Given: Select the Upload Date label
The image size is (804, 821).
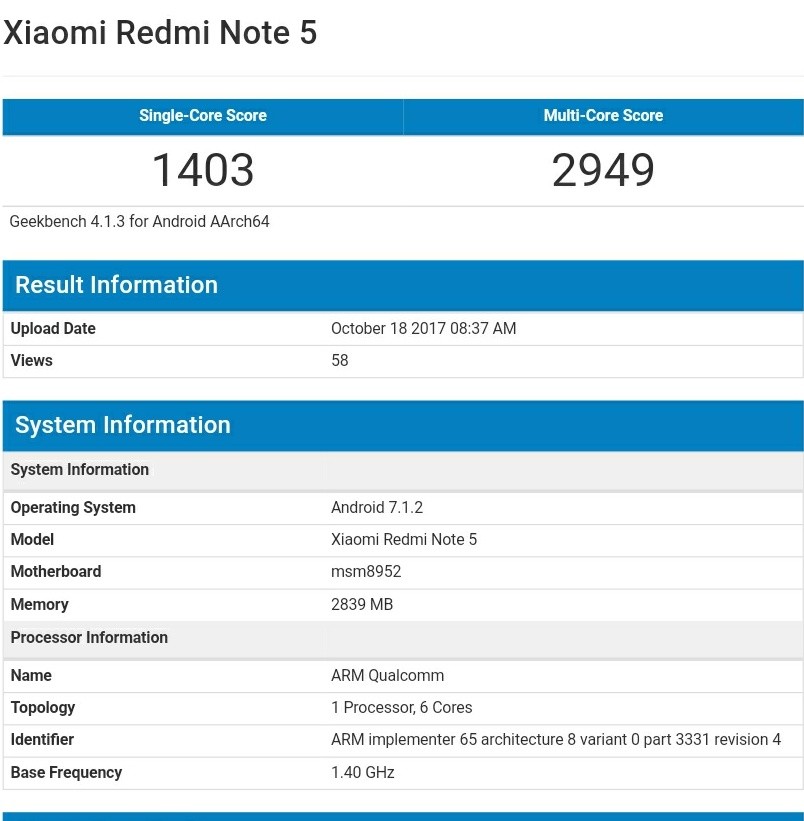Looking at the screenshot, I should tap(53, 329).
